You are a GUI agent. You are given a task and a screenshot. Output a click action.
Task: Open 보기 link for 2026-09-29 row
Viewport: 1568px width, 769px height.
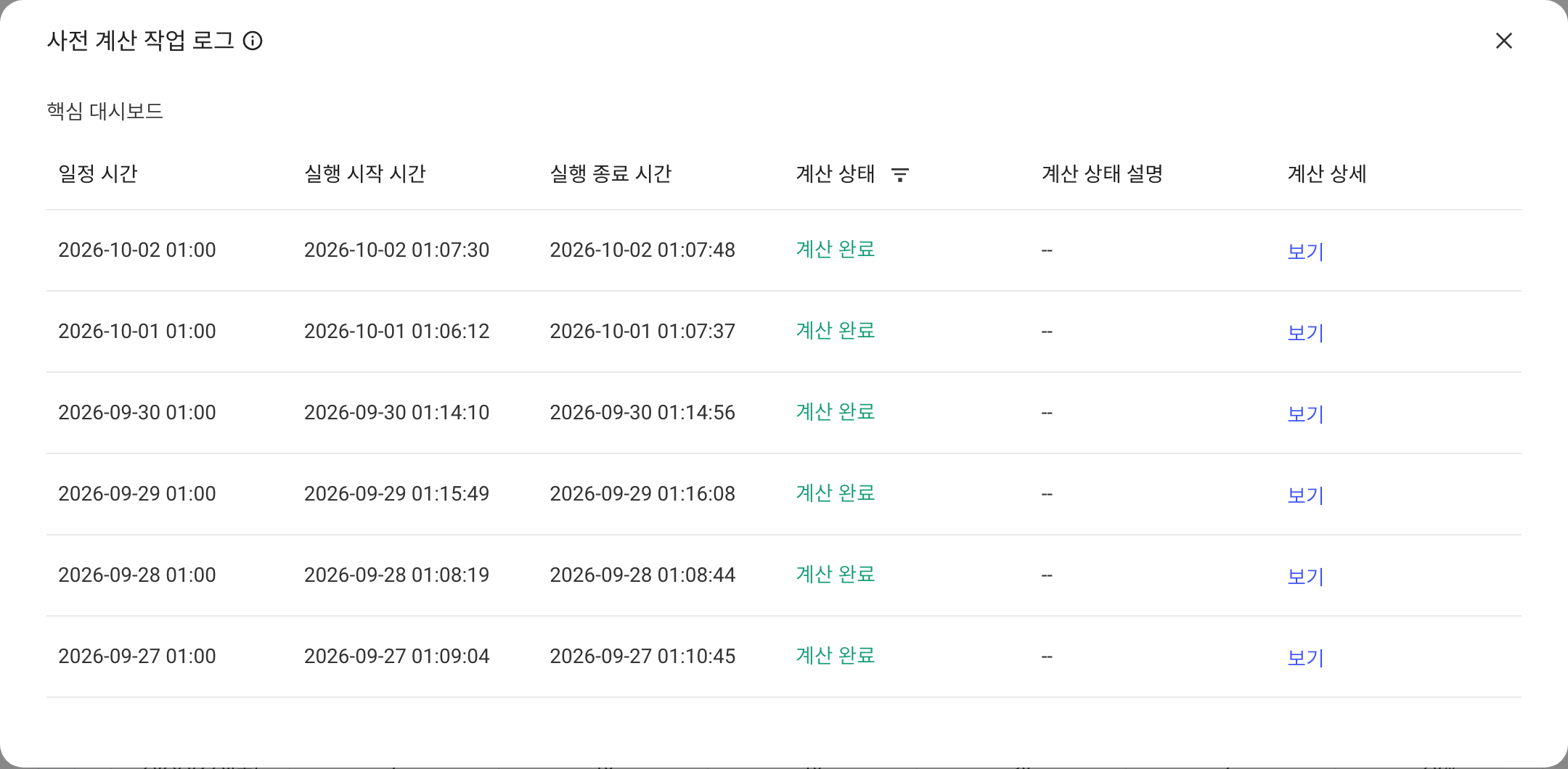coord(1306,495)
